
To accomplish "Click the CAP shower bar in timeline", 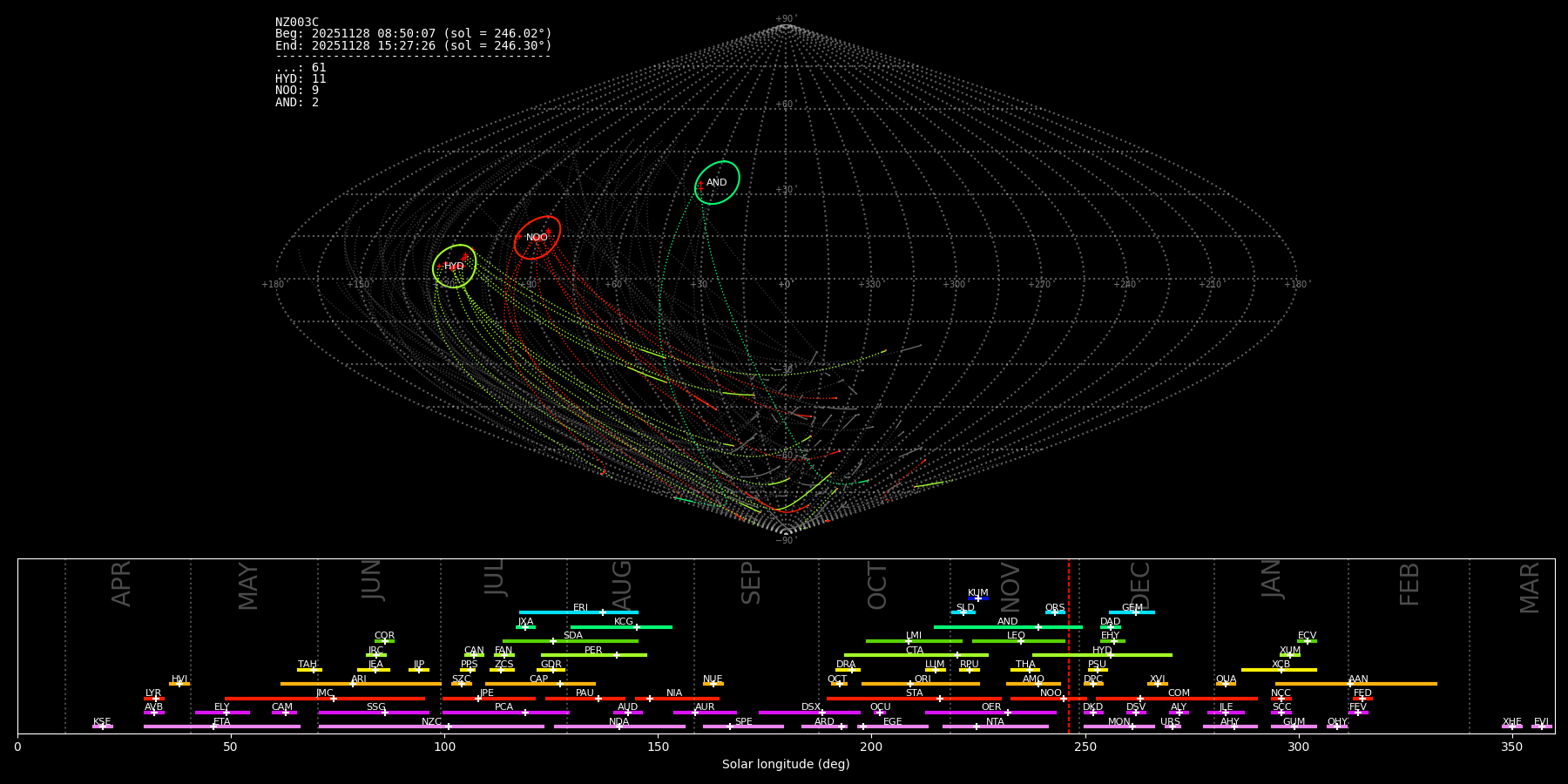I will click(x=540, y=684).
